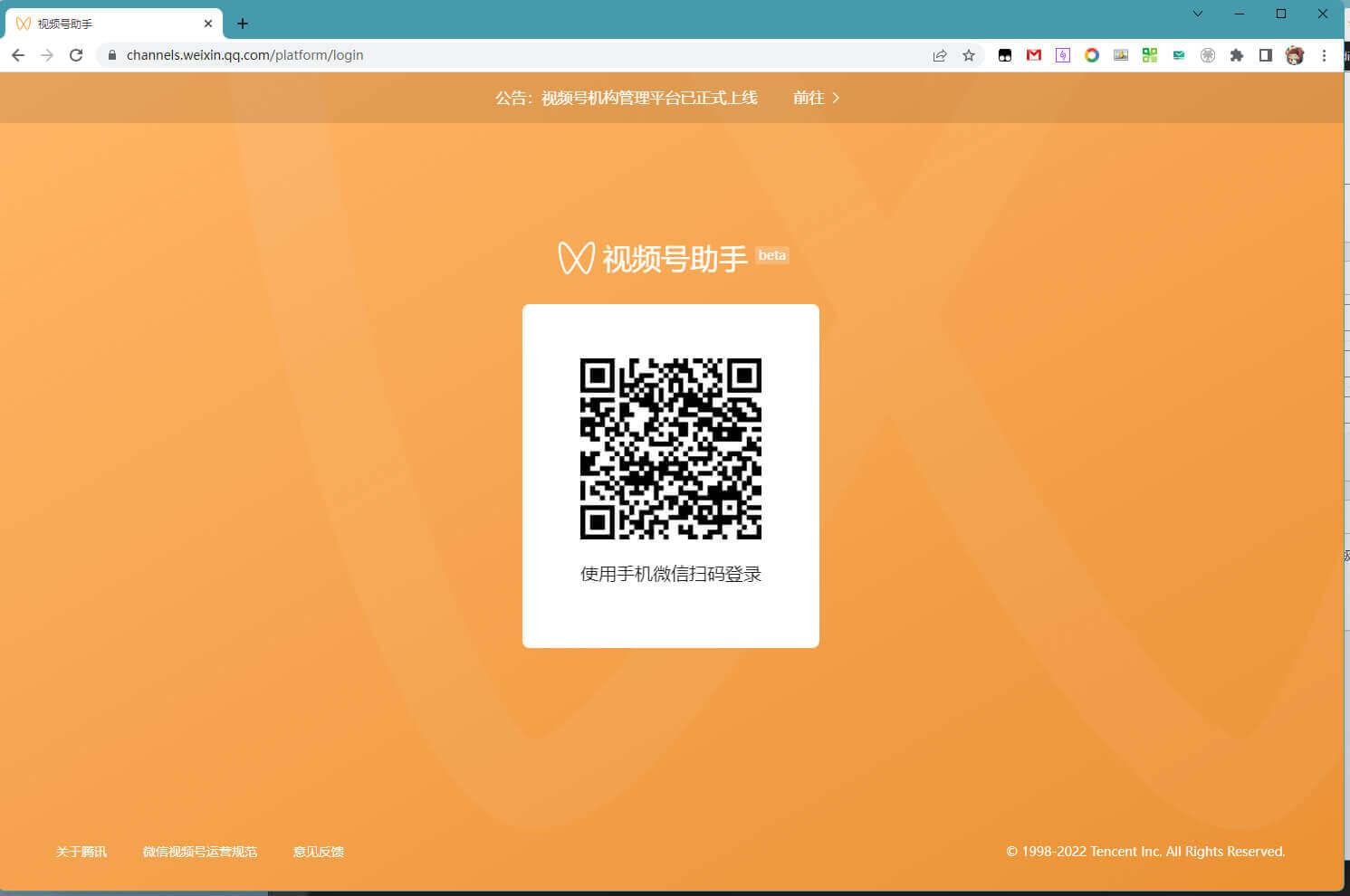The image size is (1350, 896).
Task: Go back to the previous page
Action: pyautogui.click(x=18, y=55)
